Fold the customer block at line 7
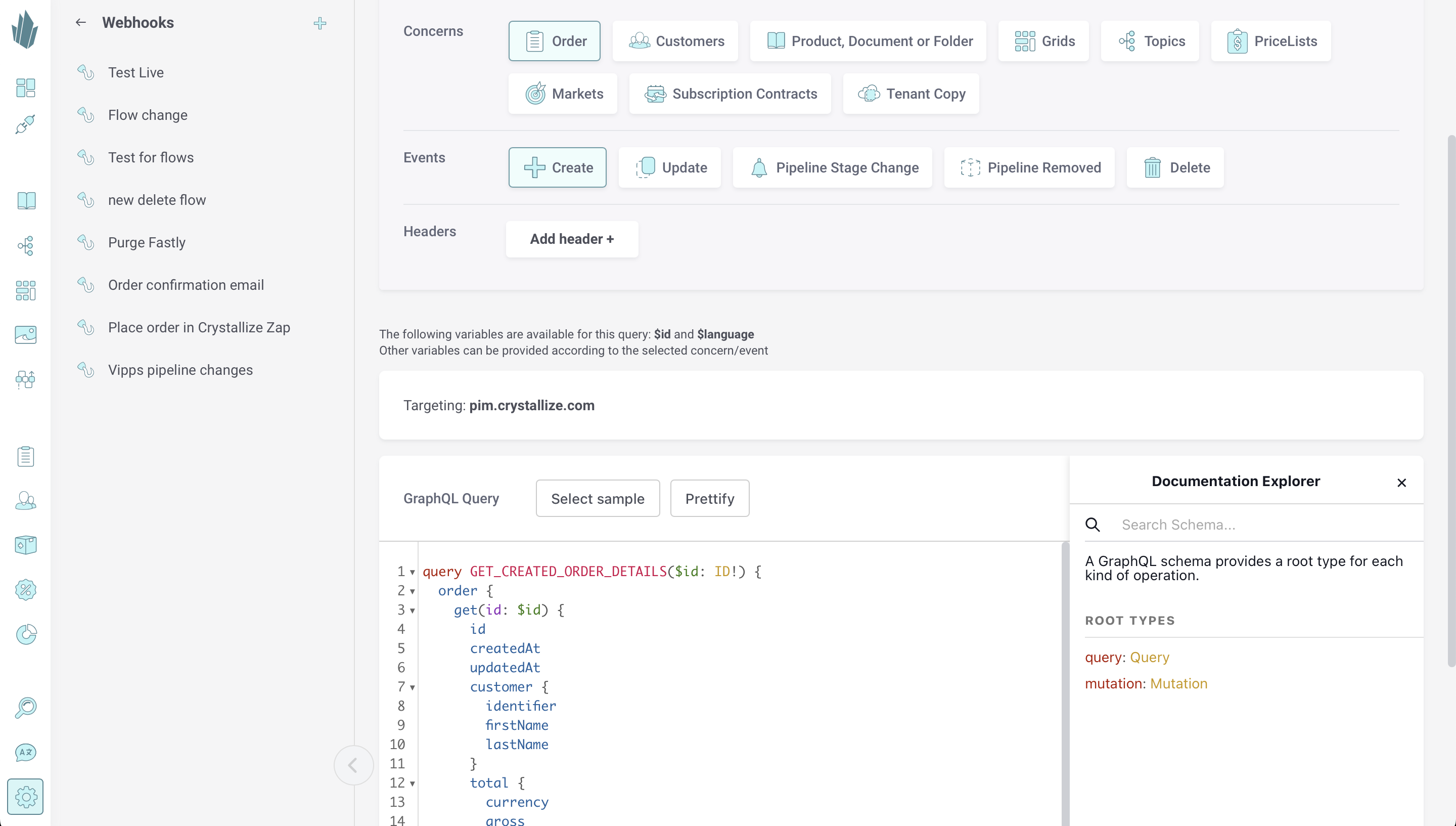 (x=412, y=687)
